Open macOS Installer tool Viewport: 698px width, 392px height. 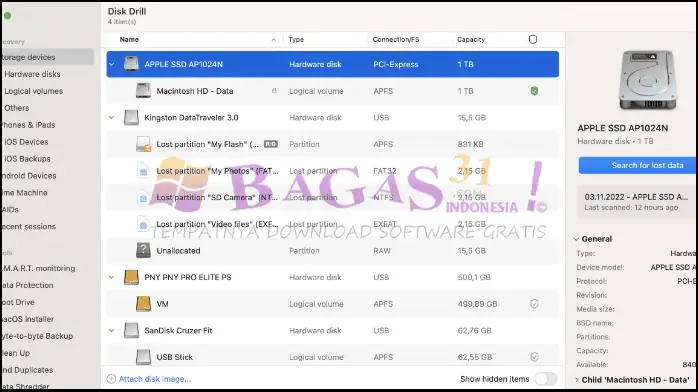28,319
